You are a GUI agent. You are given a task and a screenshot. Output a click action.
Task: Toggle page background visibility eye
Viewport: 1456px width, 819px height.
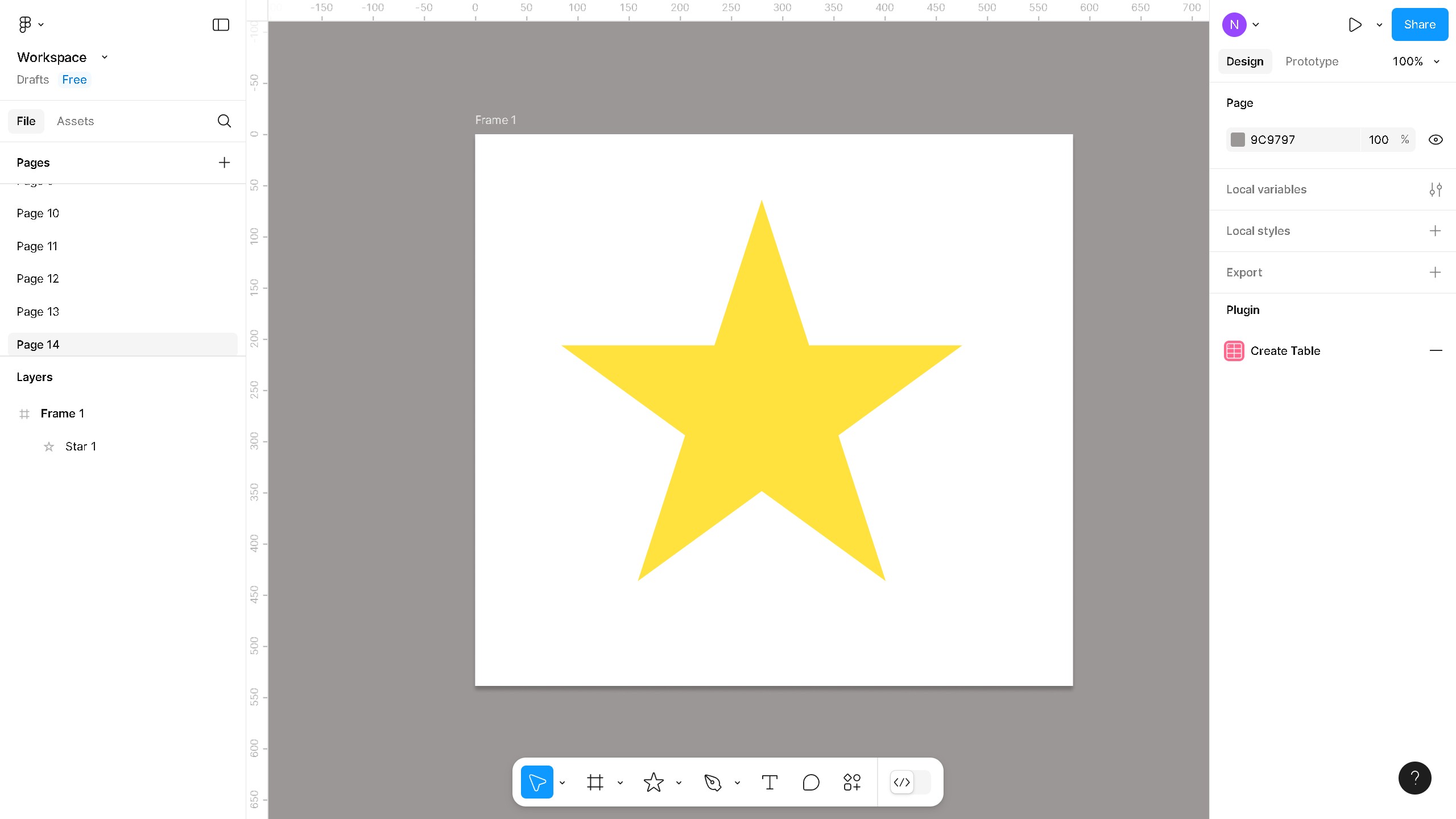point(1435,140)
